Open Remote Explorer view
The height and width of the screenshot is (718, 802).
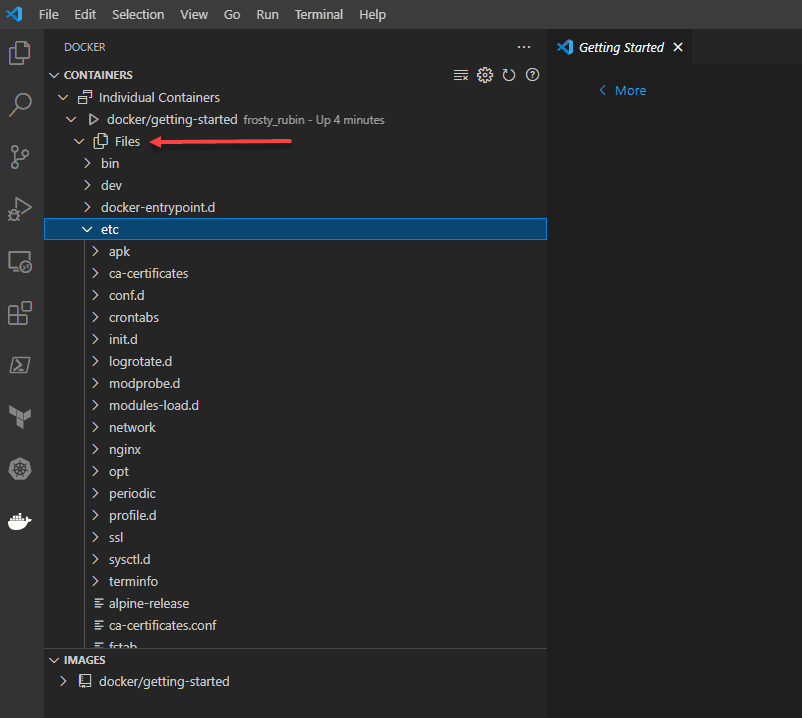point(20,262)
